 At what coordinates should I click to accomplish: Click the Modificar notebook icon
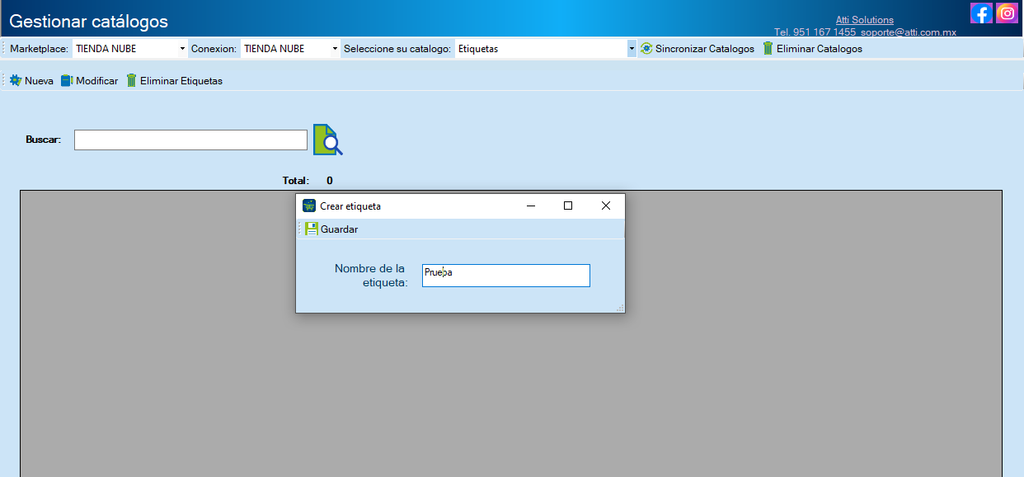click(67, 81)
